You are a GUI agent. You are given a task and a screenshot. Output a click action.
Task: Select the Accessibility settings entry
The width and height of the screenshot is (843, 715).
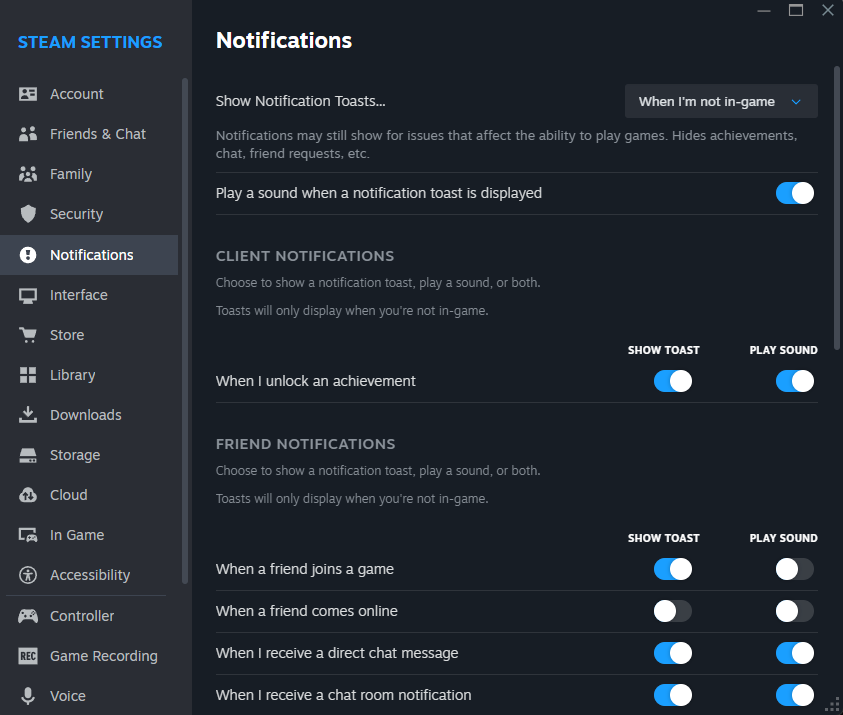pos(90,575)
